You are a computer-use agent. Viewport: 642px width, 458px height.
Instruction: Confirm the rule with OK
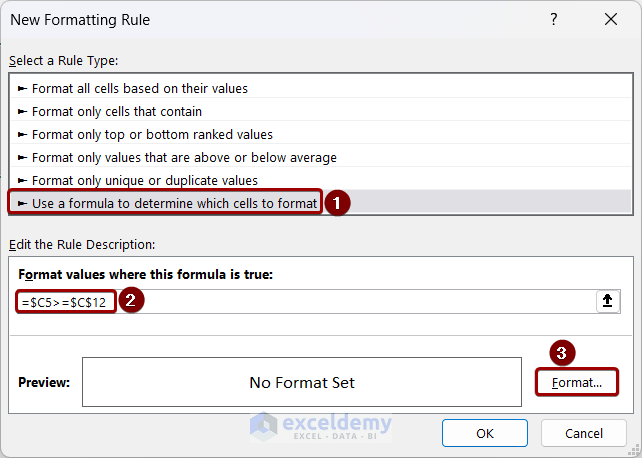[x=485, y=433]
